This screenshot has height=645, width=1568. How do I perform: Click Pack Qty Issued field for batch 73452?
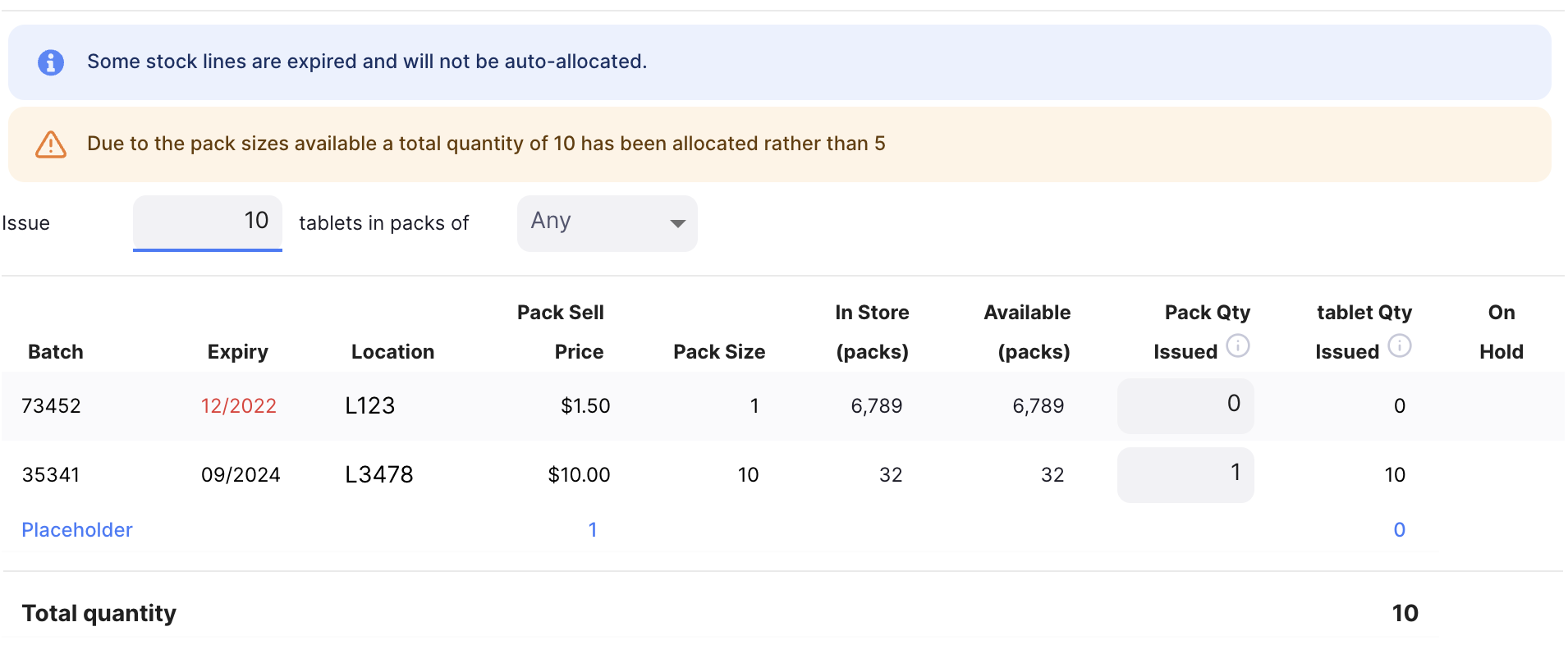click(x=1185, y=405)
